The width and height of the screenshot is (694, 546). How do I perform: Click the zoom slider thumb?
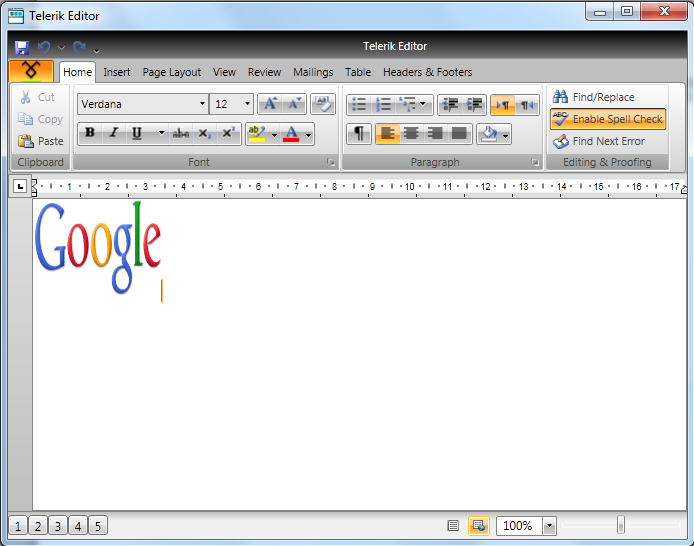(x=621, y=525)
